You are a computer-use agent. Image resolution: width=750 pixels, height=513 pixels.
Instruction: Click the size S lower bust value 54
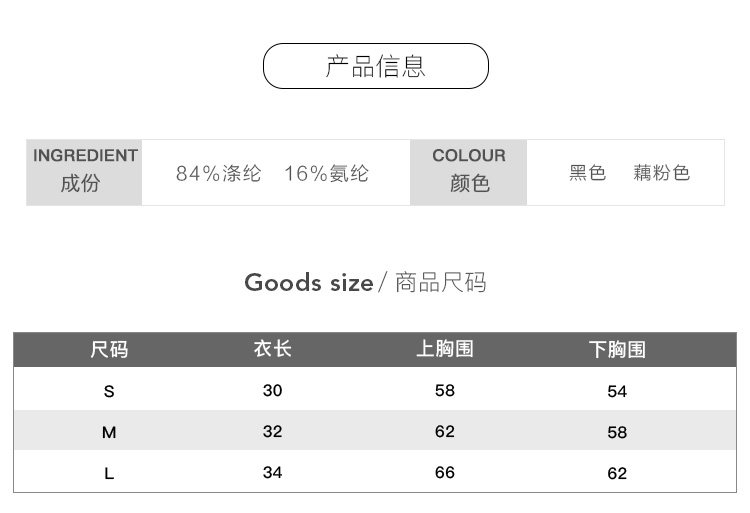617,392
